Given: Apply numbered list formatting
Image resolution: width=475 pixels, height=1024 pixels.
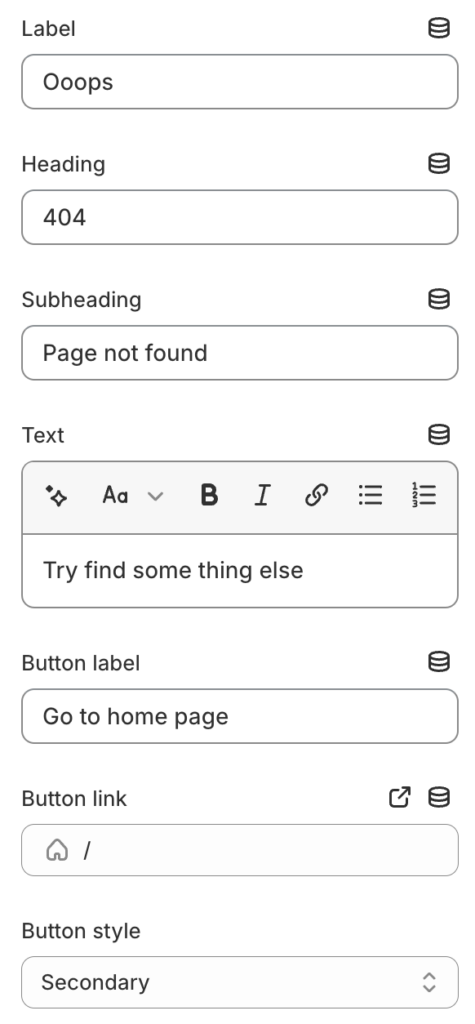Looking at the screenshot, I should (x=424, y=496).
